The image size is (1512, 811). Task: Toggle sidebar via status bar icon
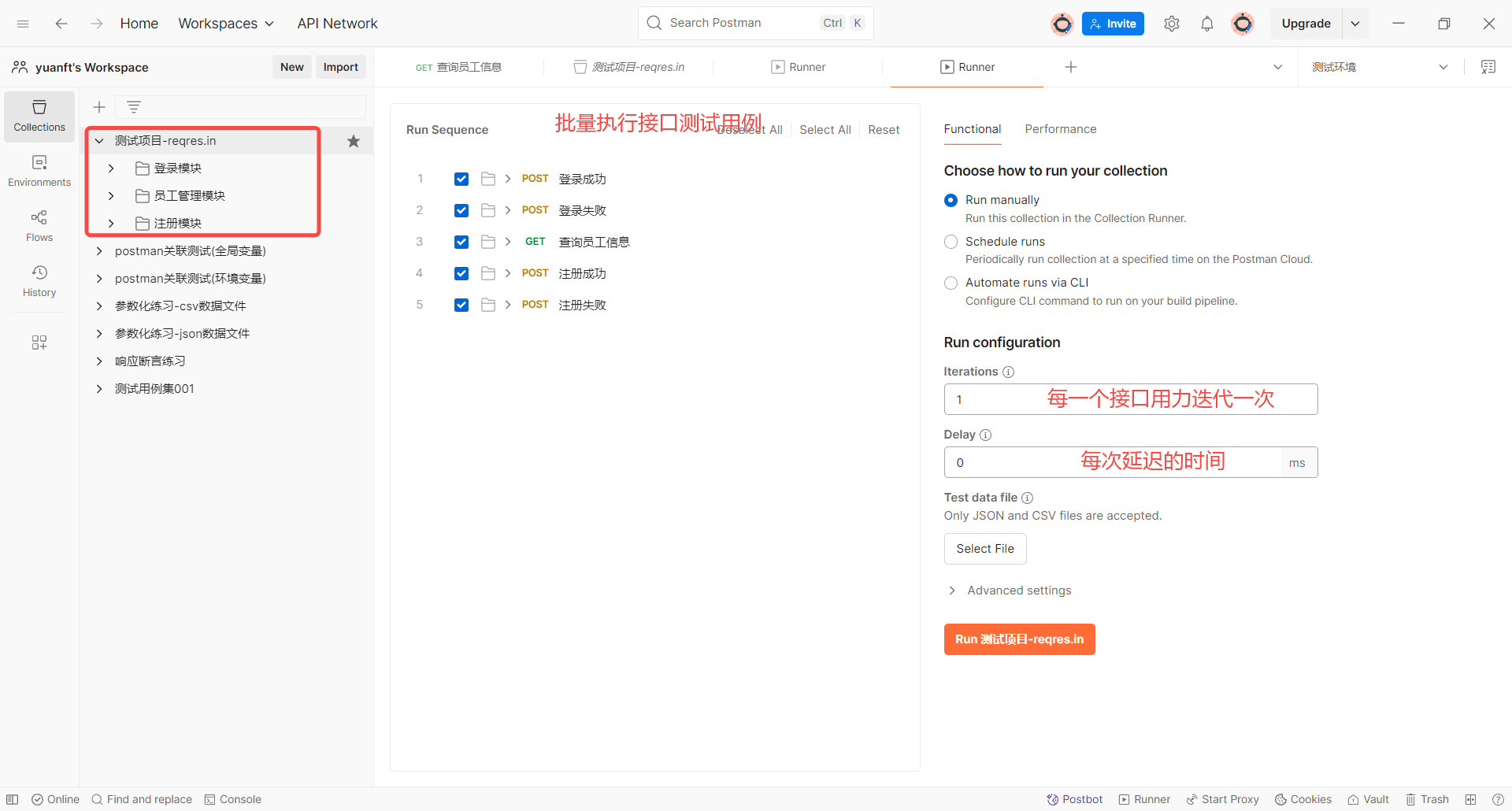(13, 799)
